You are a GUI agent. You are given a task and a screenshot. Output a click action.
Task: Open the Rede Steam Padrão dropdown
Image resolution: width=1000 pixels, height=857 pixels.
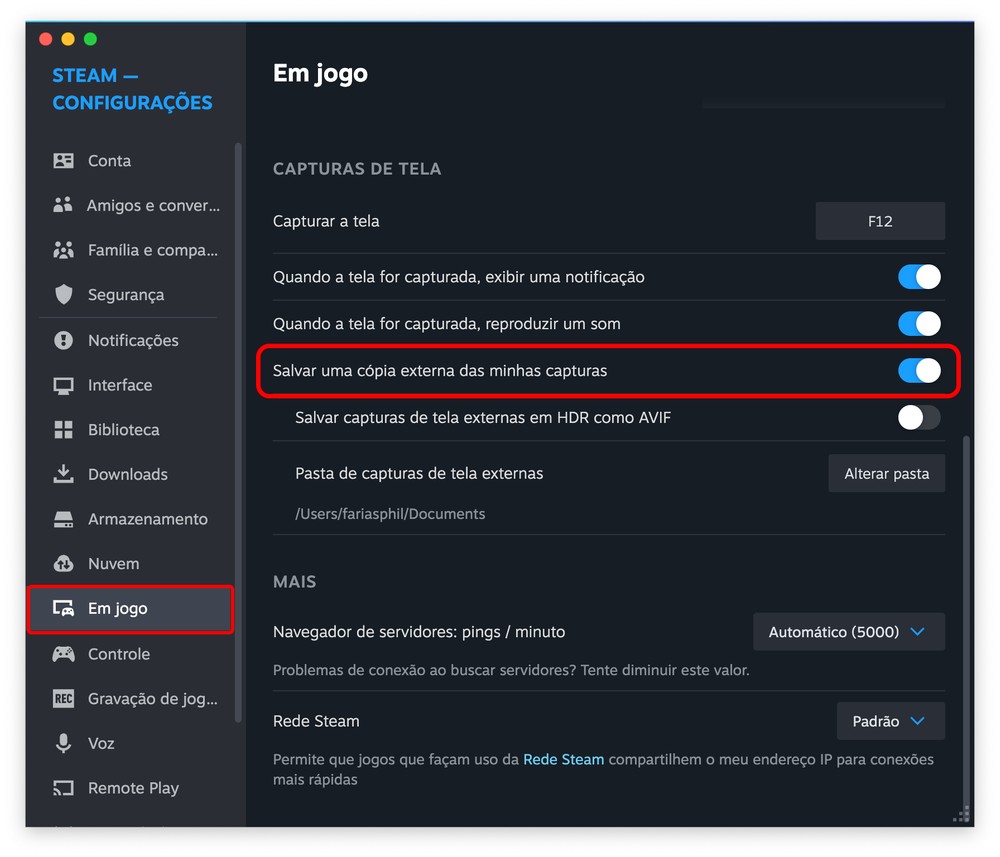point(890,721)
